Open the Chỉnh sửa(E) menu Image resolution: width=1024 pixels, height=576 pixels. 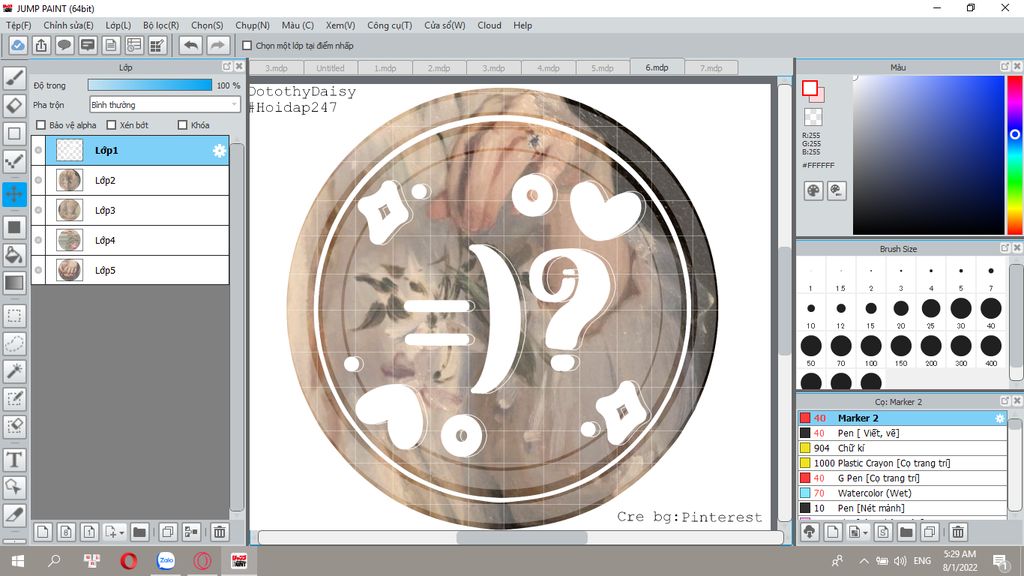(69, 25)
